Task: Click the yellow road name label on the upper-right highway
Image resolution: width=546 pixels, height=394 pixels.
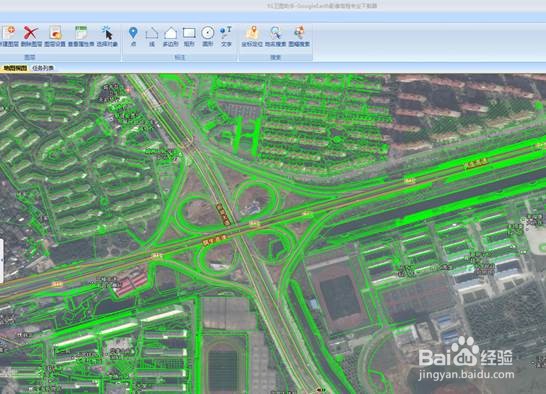Action: click(476, 163)
